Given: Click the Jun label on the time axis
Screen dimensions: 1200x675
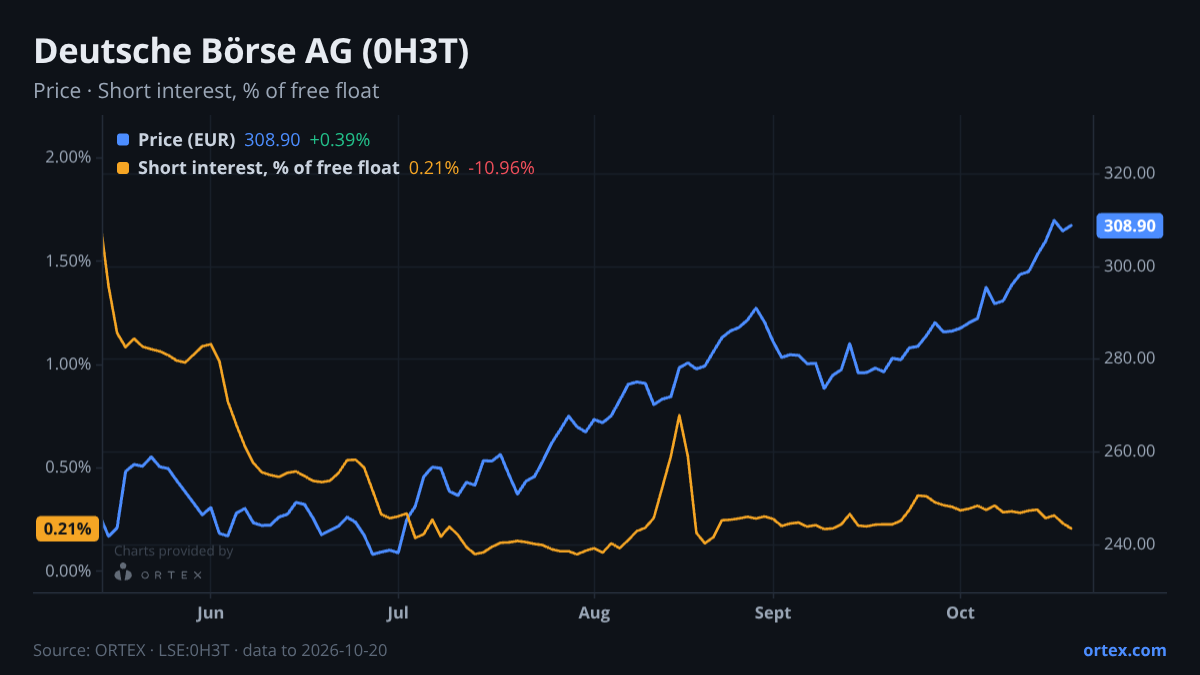Looking at the screenshot, I should point(211,612).
